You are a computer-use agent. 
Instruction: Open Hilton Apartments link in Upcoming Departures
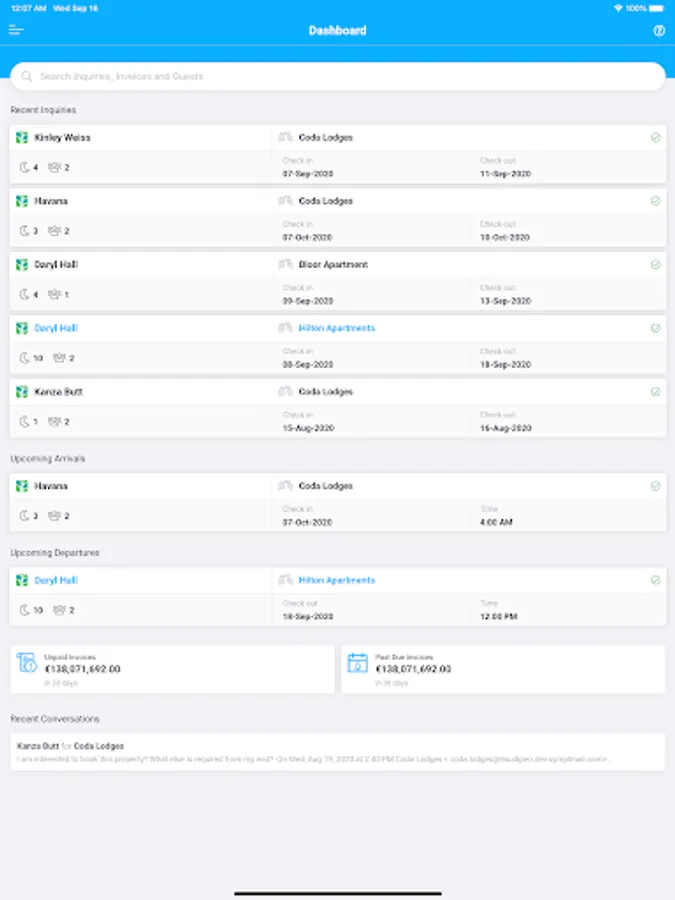(336, 580)
